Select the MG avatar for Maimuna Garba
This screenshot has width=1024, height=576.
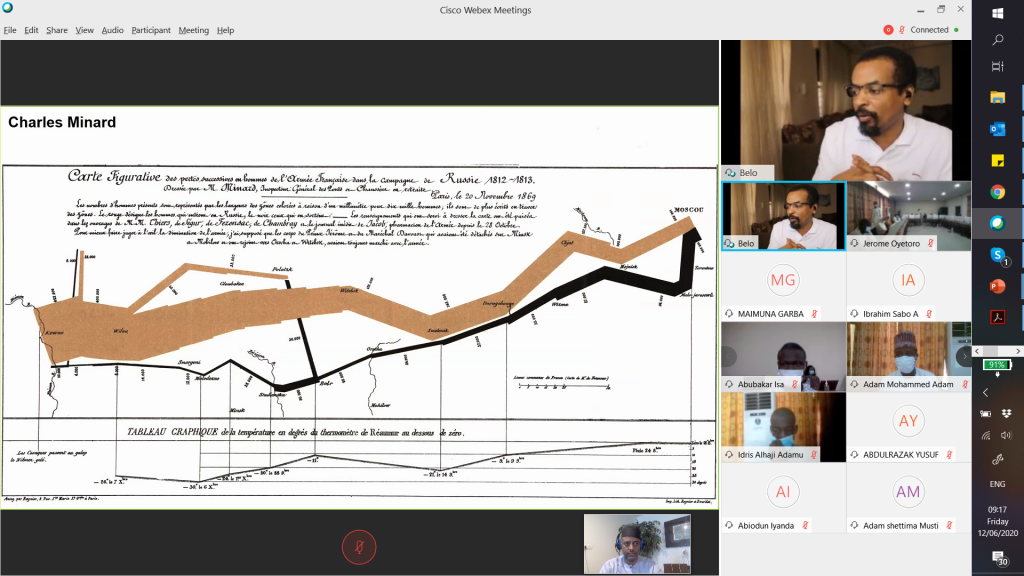783,280
